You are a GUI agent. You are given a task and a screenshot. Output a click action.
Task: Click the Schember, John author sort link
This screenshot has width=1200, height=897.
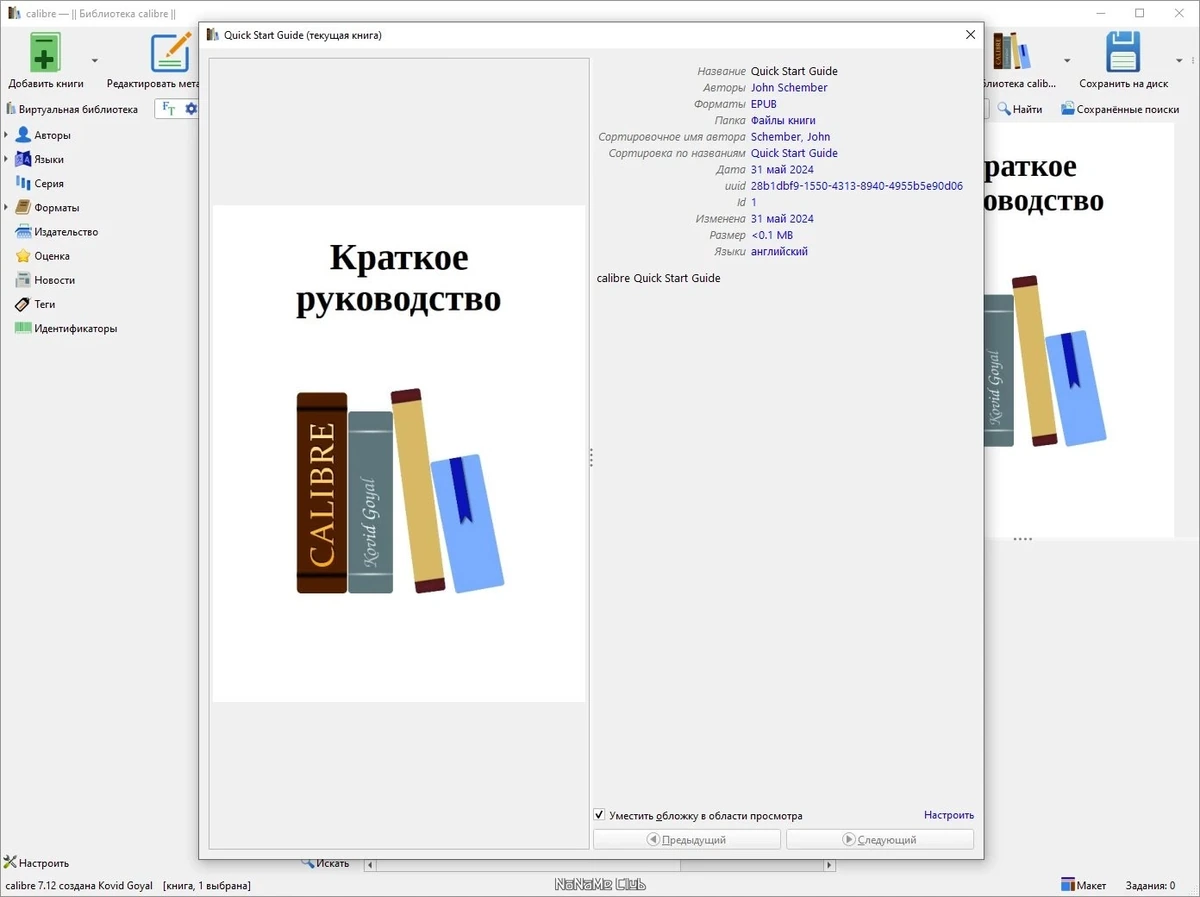pyautogui.click(x=790, y=137)
